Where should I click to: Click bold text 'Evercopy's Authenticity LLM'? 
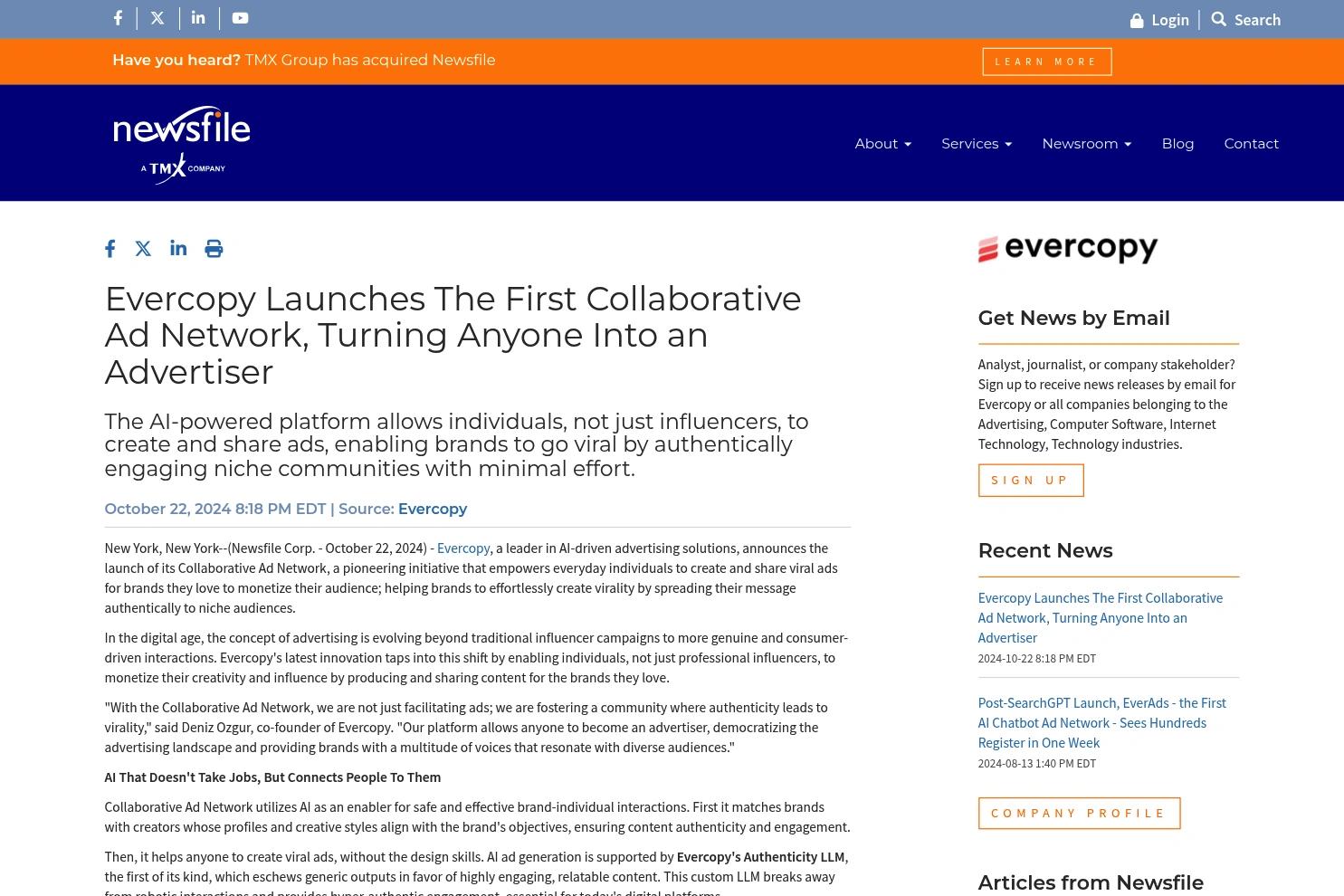pyautogui.click(x=760, y=857)
